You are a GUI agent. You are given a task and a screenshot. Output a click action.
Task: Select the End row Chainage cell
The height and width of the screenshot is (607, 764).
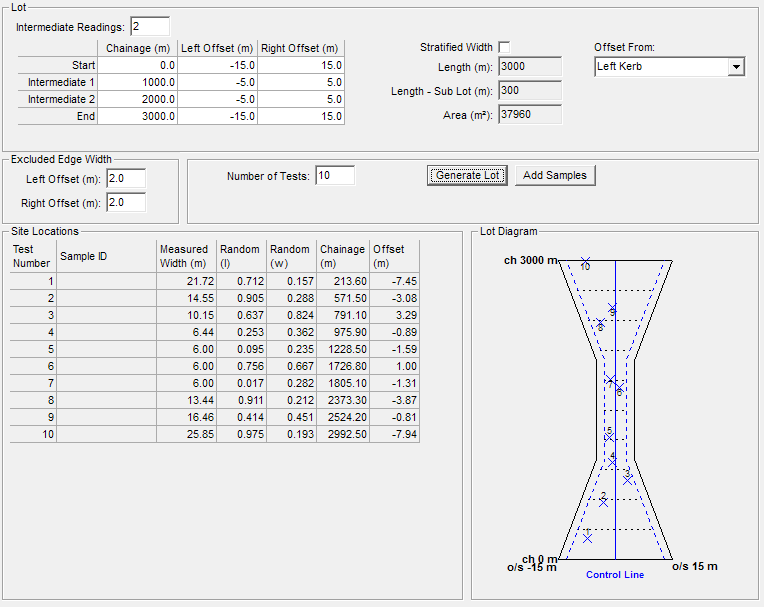(138, 116)
